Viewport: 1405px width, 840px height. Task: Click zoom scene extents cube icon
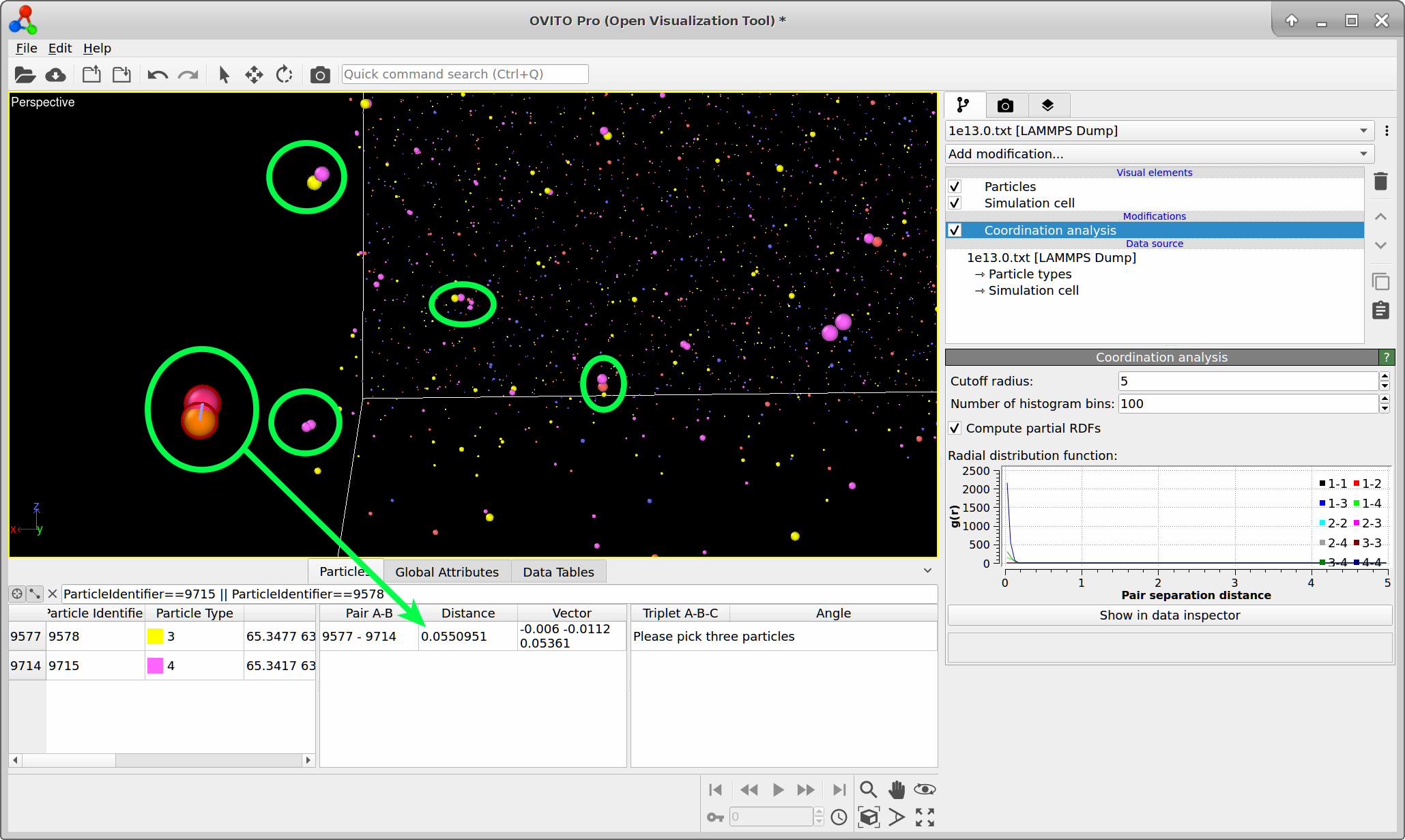tap(868, 817)
